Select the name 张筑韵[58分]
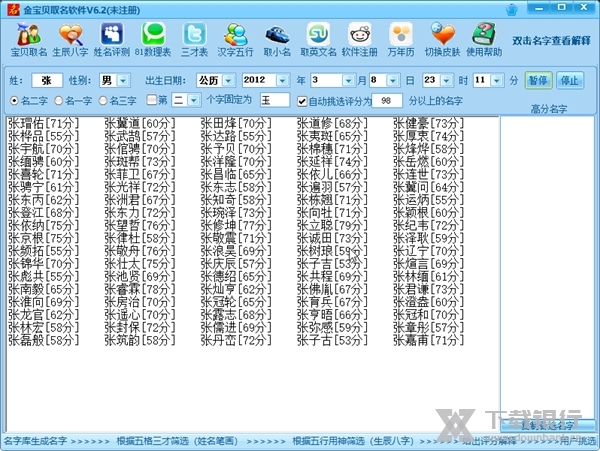The image size is (600, 451). (139, 340)
